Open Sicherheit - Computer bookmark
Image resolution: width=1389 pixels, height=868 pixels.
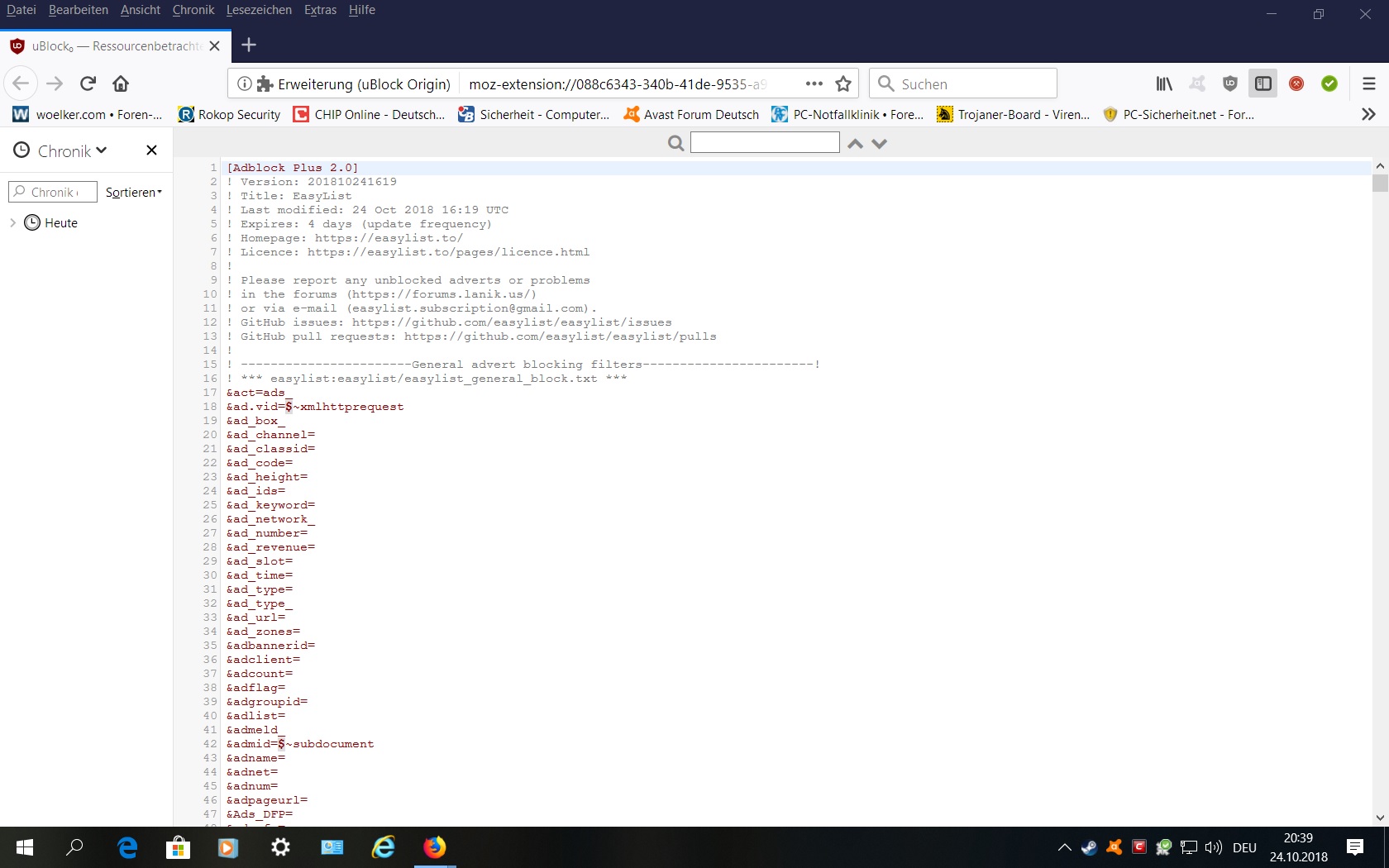(x=534, y=114)
